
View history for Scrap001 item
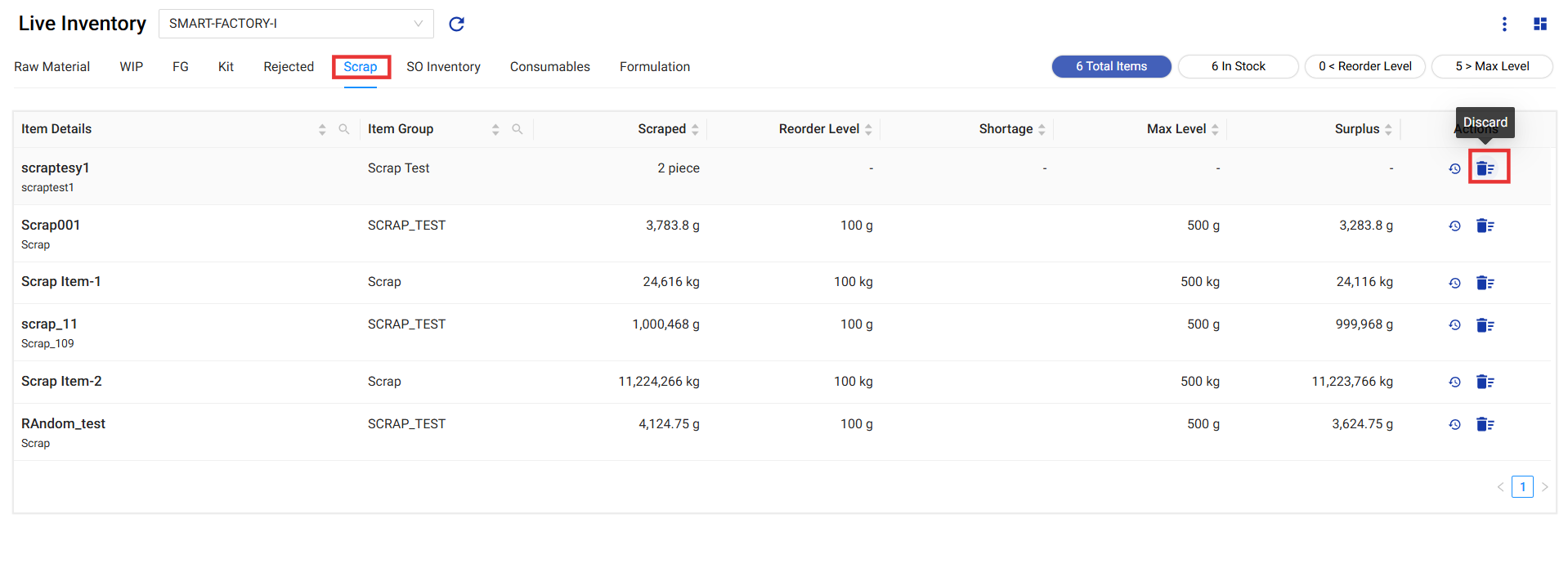1454,226
